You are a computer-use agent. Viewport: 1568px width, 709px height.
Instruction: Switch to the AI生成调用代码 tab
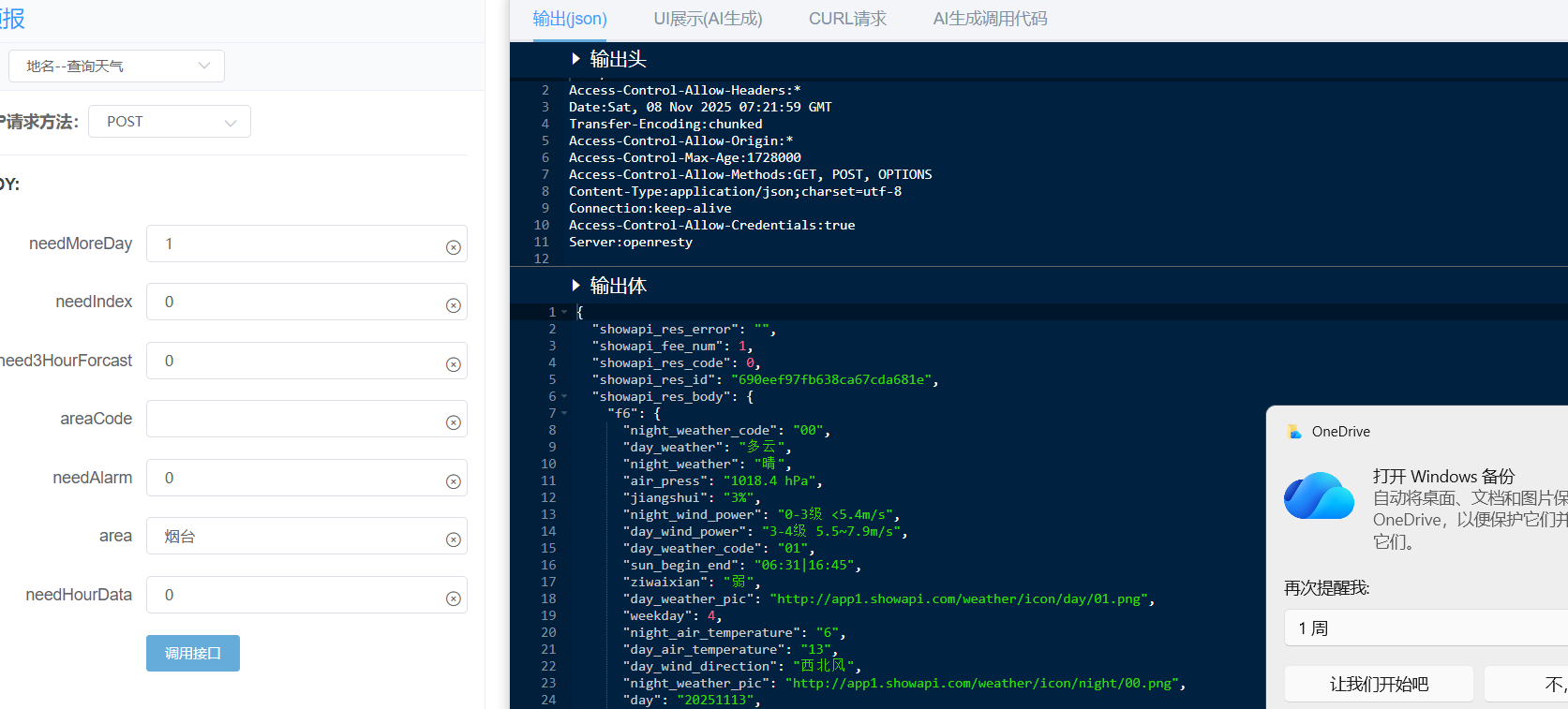click(990, 19)
